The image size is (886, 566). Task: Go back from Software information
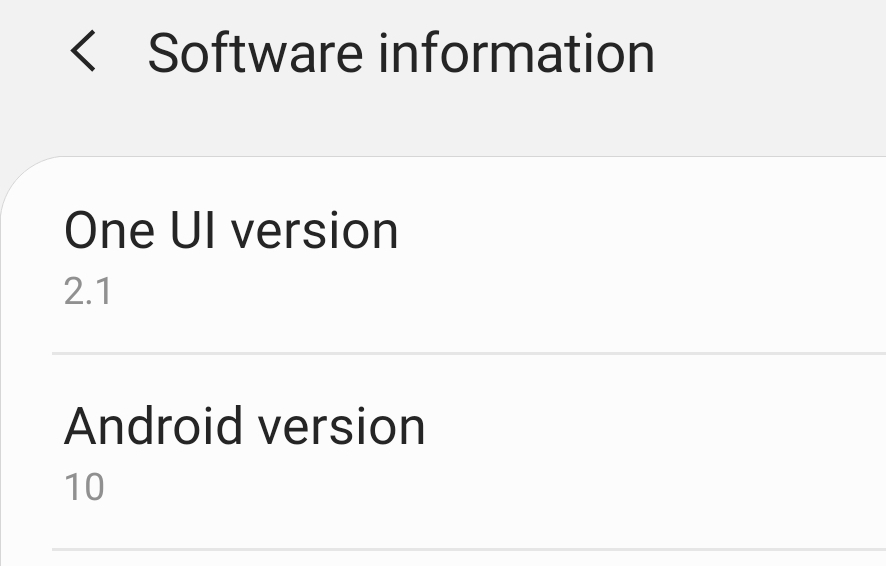[83, 52]
